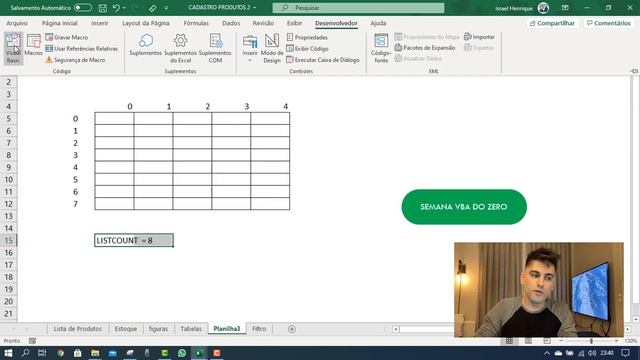Open the notification center icon
640x360 pixels.
point(626,353)
